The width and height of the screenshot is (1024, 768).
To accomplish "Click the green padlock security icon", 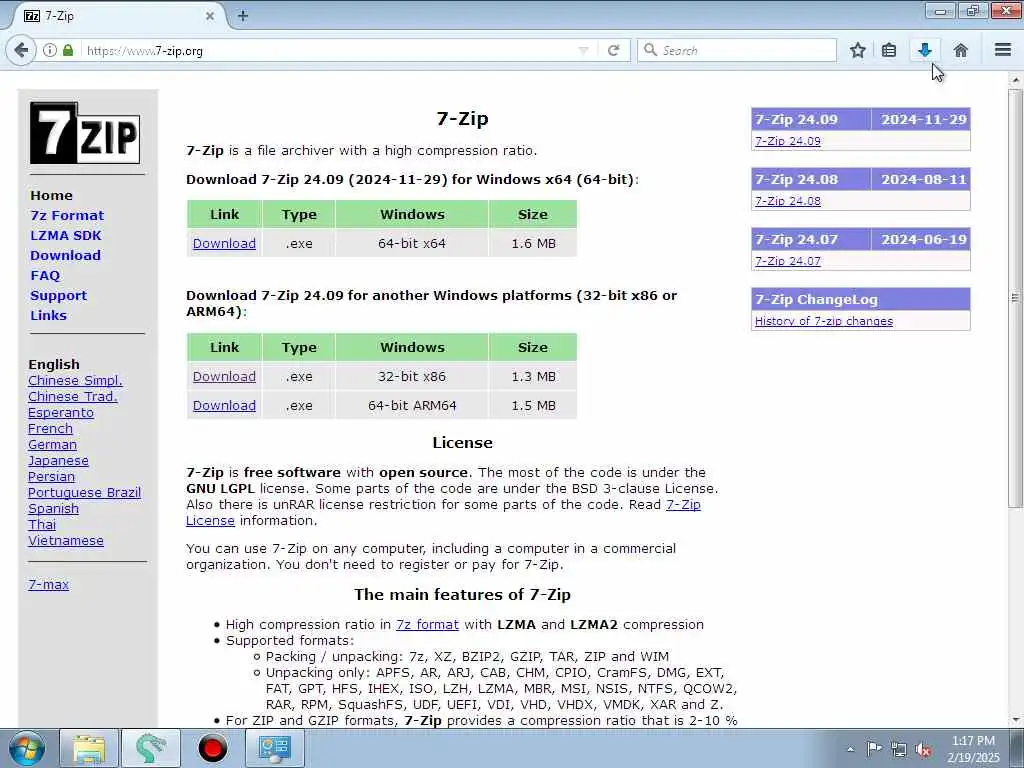I will [x=68, y=50].
